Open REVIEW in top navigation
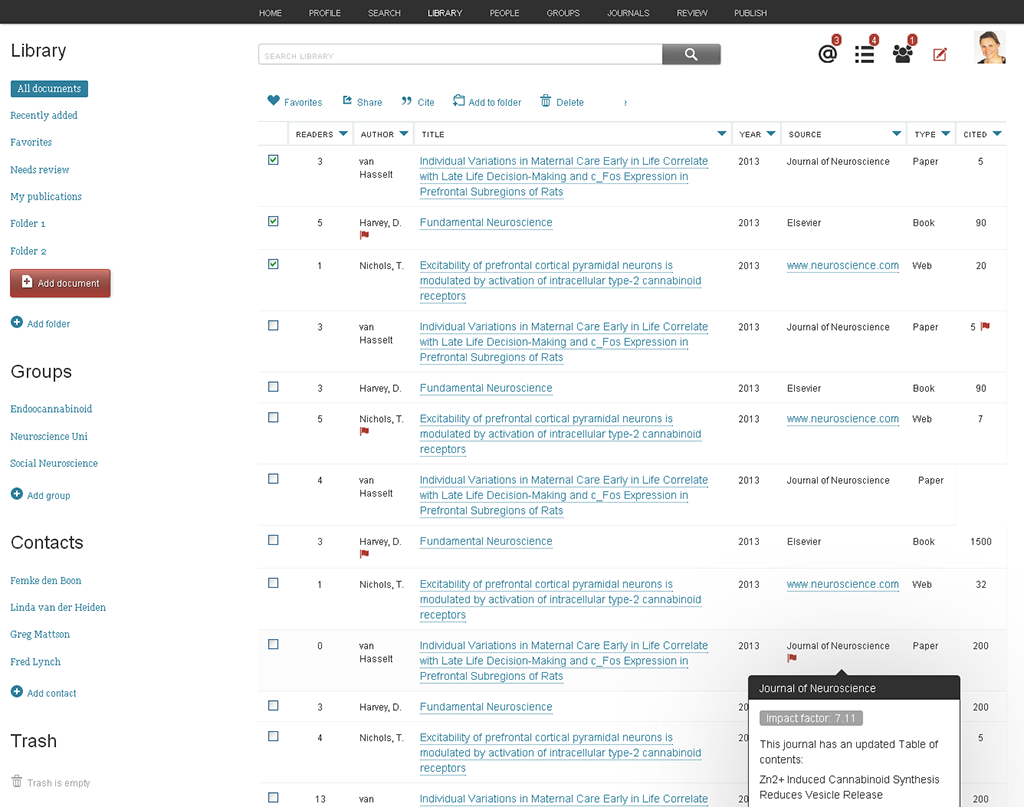Viewport: 1024px width, 807px height. point(692,13)
